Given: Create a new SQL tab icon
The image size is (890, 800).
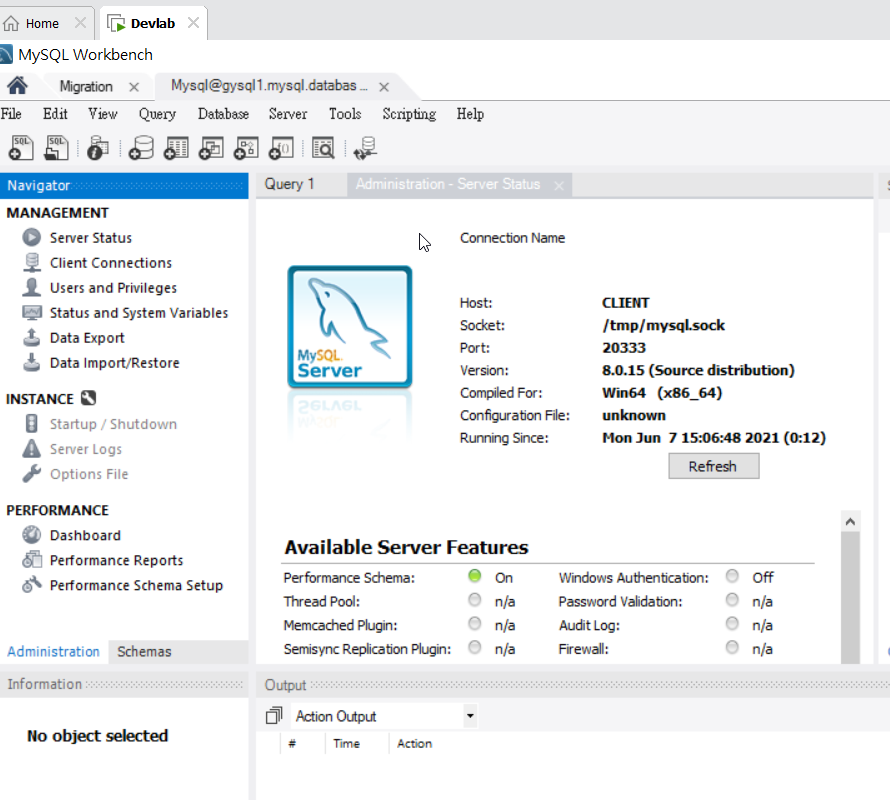Looking at the screenshot, I should 21,148.
